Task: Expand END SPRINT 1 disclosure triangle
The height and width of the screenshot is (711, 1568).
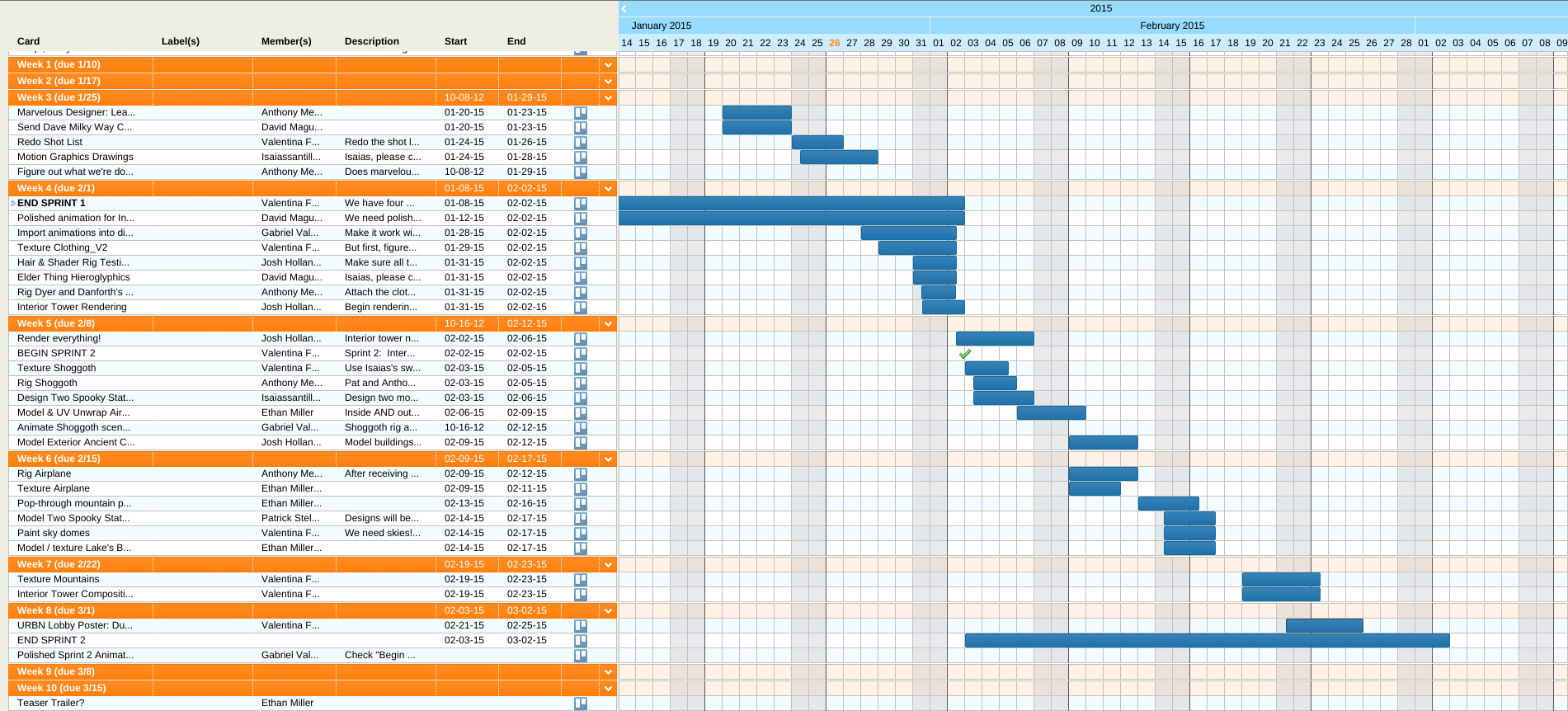Action: 12,204
